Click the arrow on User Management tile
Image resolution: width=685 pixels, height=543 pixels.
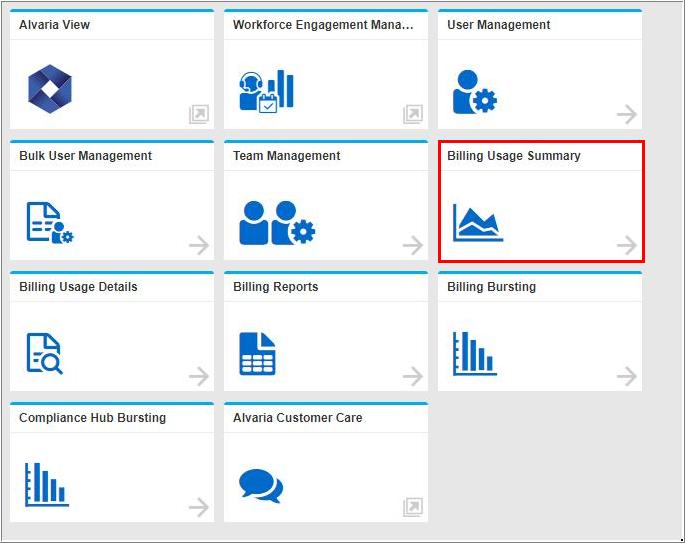pos(627,115)
